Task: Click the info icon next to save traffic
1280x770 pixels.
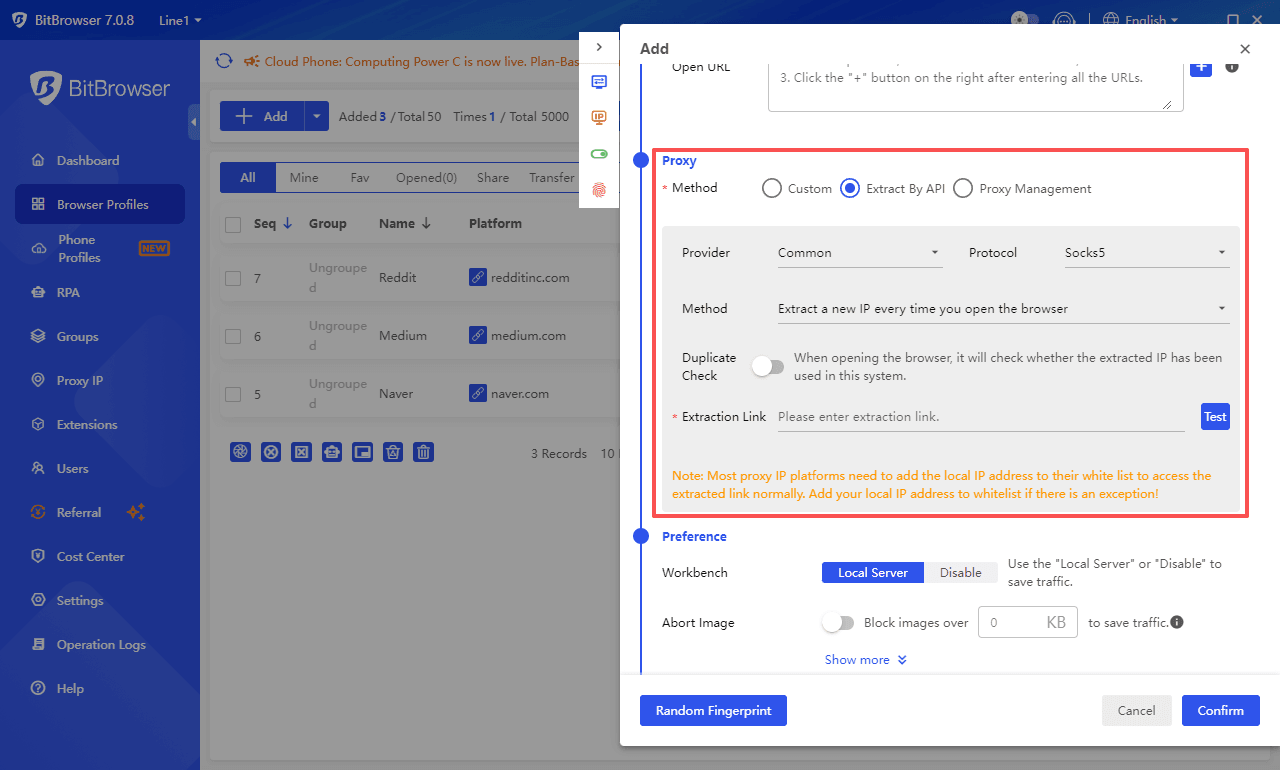Action: [1177, 622]
